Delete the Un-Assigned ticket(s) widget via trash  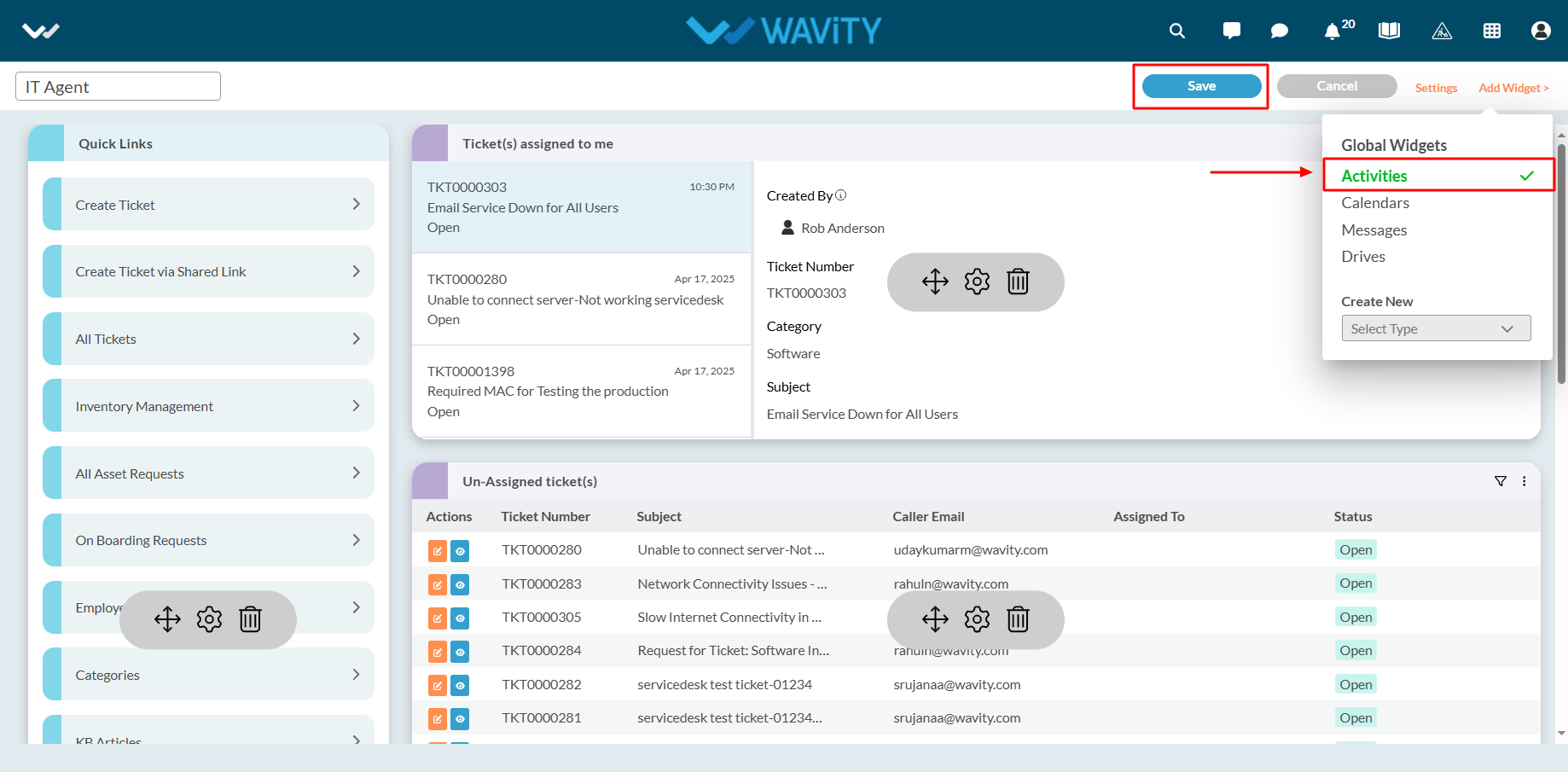pos(1018,619)
